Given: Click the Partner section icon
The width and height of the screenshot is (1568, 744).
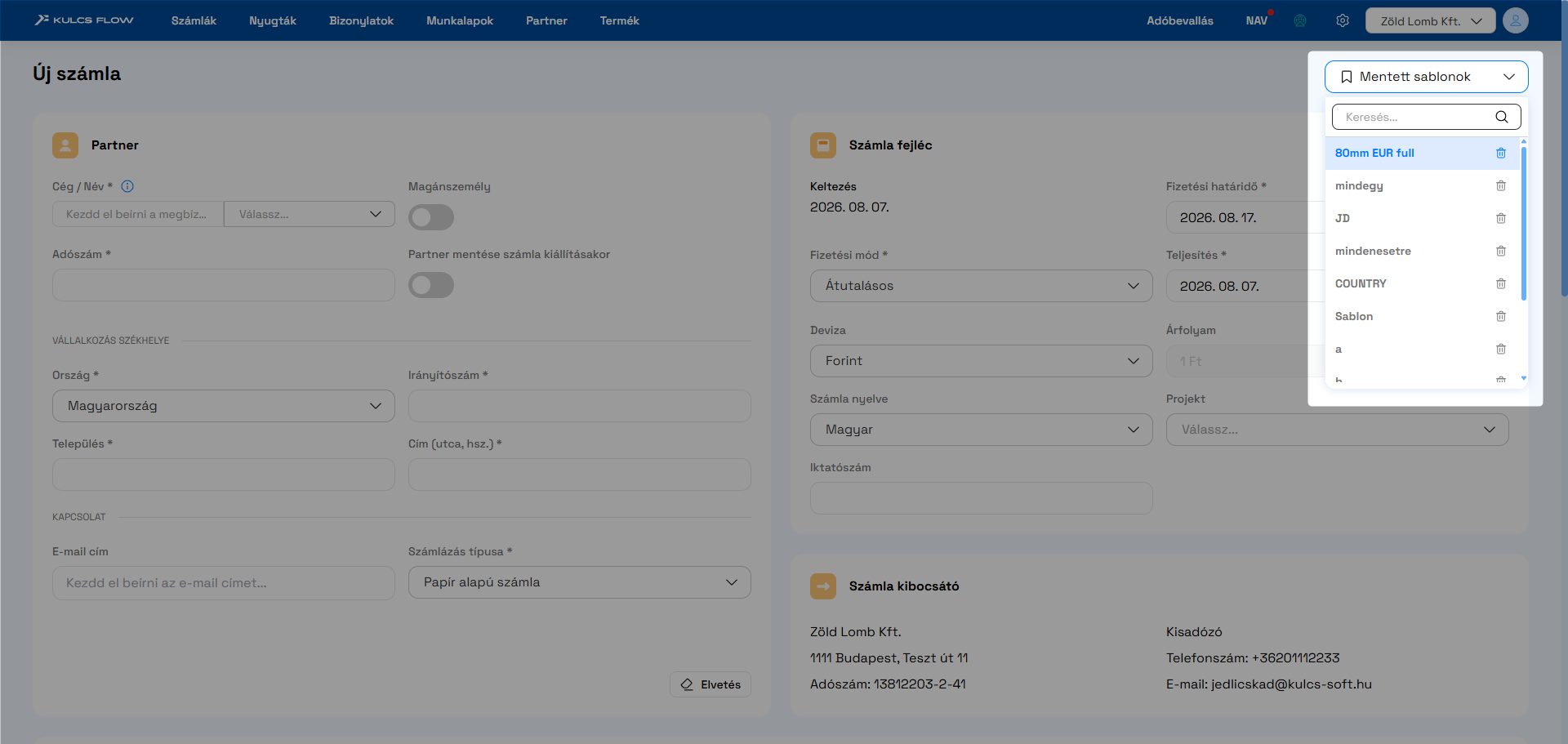Looking at the screenshot, I should pyautogui.click(x=65, y=145).
